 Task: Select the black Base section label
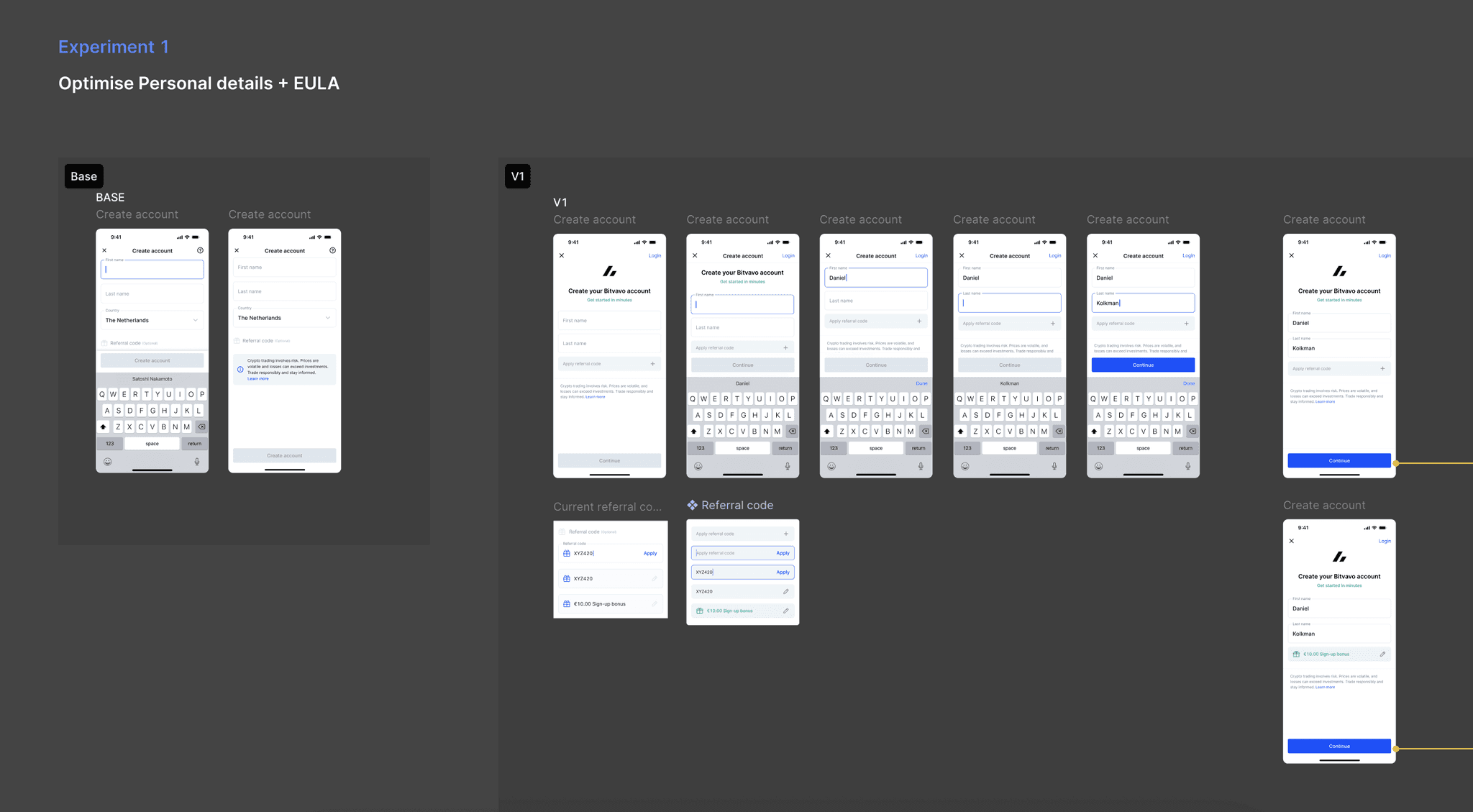point(83,176)
